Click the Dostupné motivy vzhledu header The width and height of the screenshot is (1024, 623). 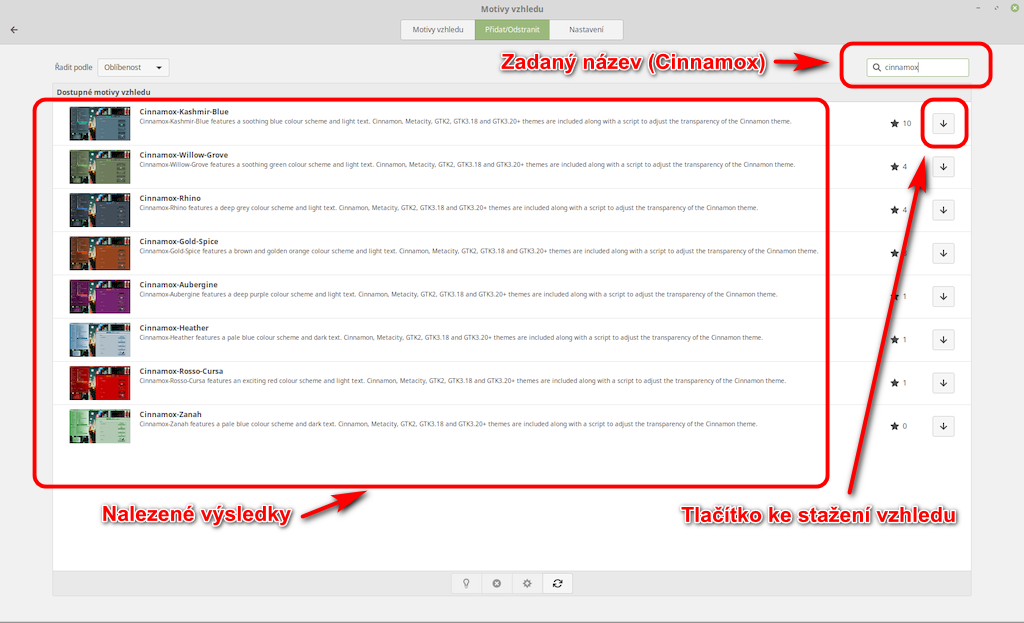point(103,92)
